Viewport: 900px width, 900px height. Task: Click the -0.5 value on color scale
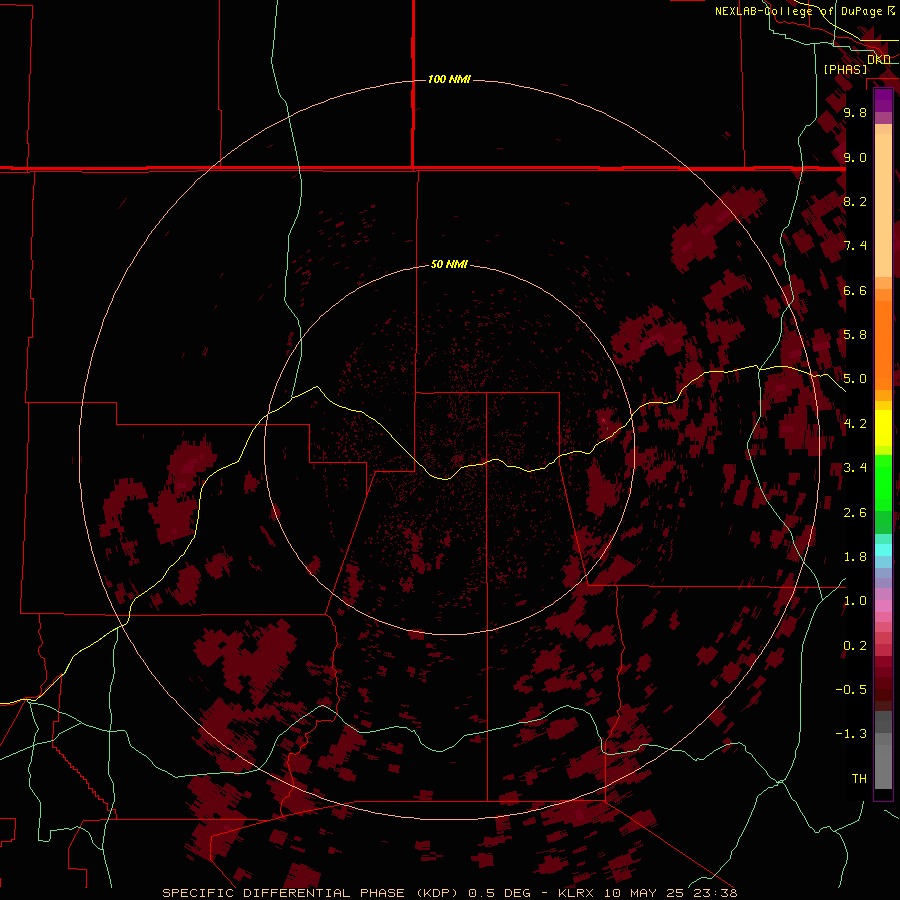(x=851, y=690)
